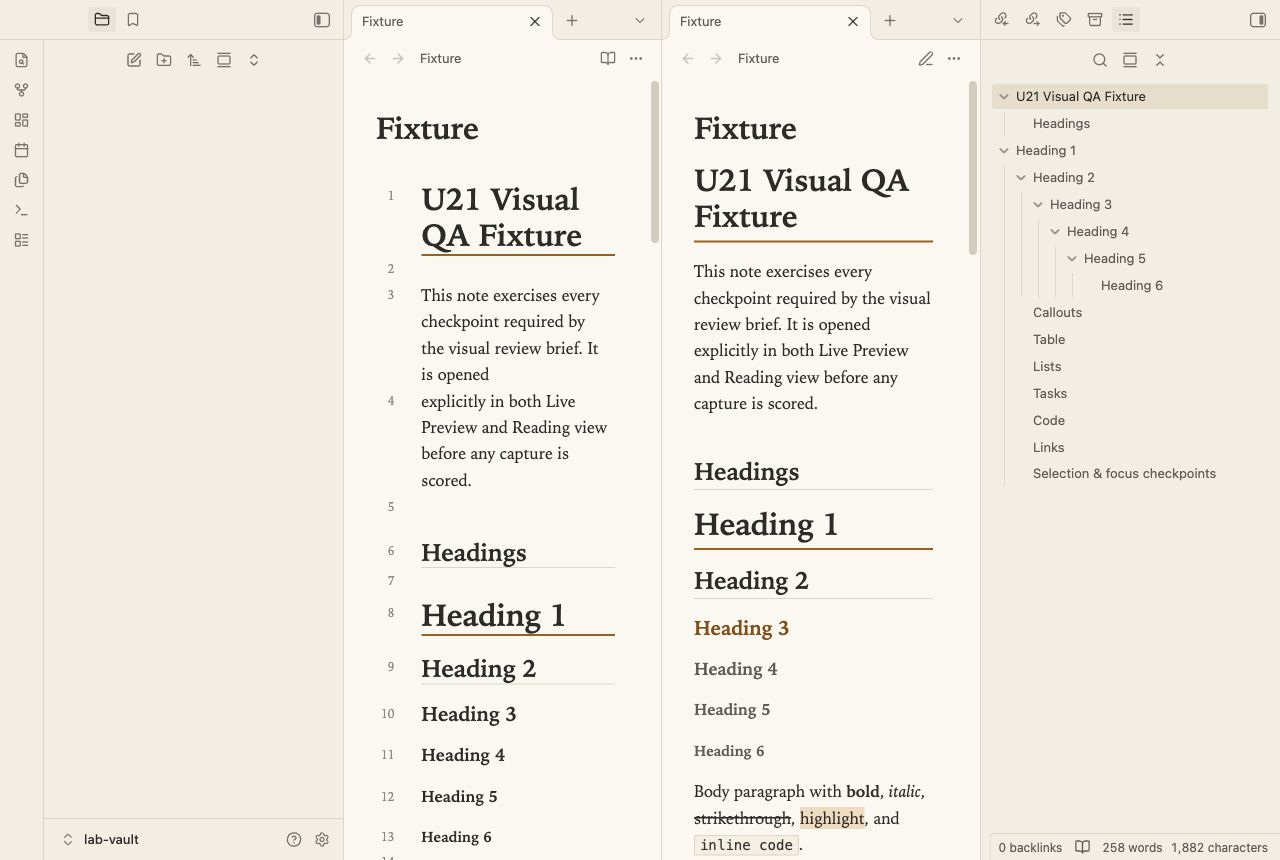The width and height of the screenshot is (1280, 860).
Task: Add new tab in right pane
Action: [x=890, y=20]
